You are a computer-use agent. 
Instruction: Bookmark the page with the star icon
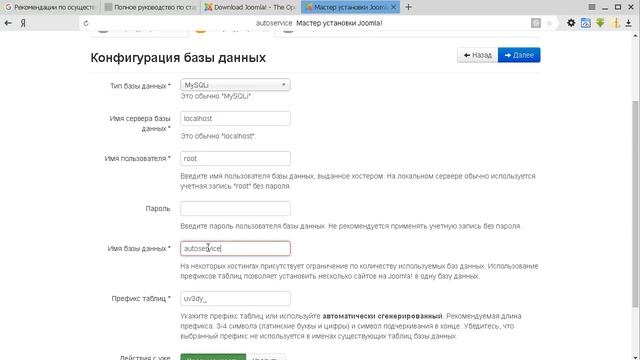[x=549, y=23]
